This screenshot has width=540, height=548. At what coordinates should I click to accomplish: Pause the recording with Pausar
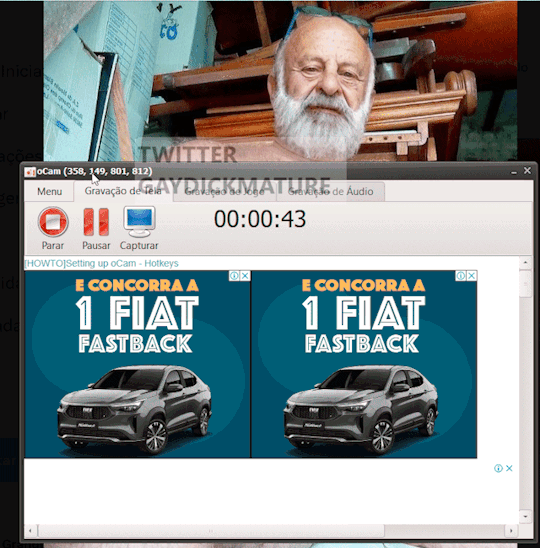coord(96,228)
